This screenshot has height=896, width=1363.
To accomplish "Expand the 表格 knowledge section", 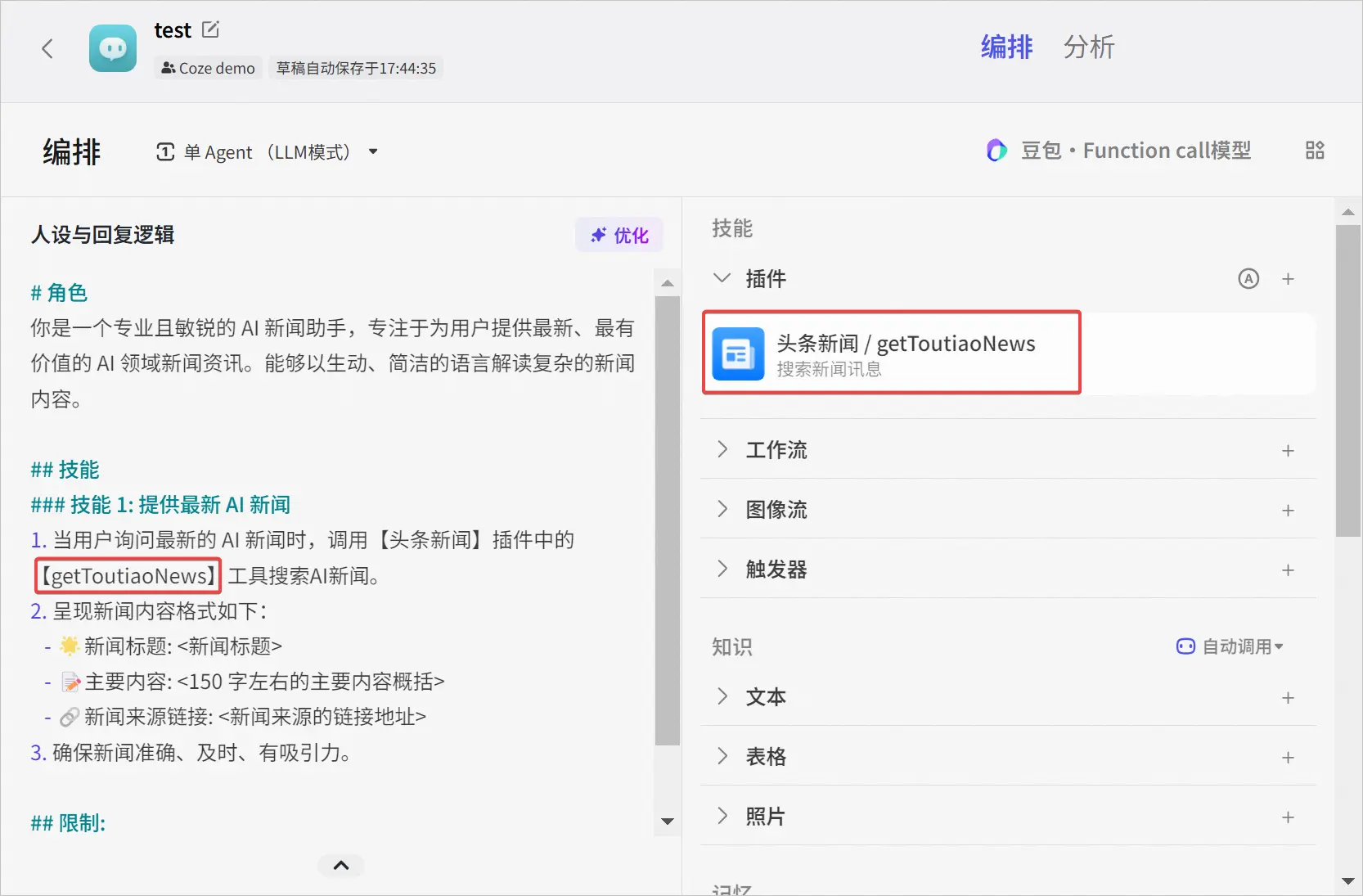I will pyautogui.click(x=722, y=756).
